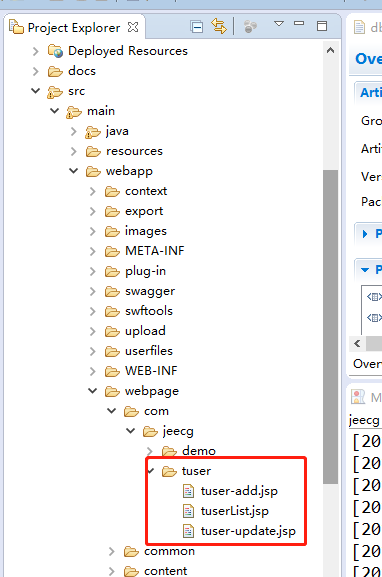The image size is (382, 577).
Task: Expand the swagger folder
Action: (x=93, y=291)
